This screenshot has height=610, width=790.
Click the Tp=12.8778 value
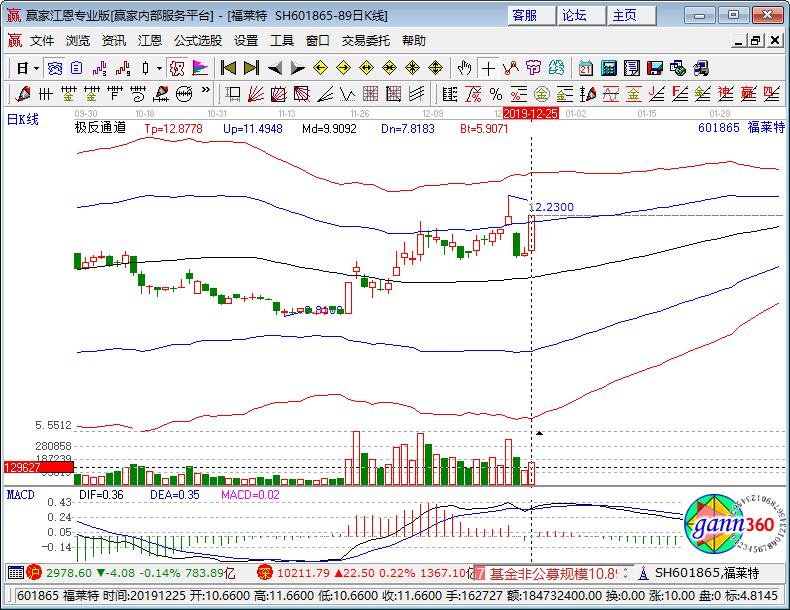click(173, 129)
